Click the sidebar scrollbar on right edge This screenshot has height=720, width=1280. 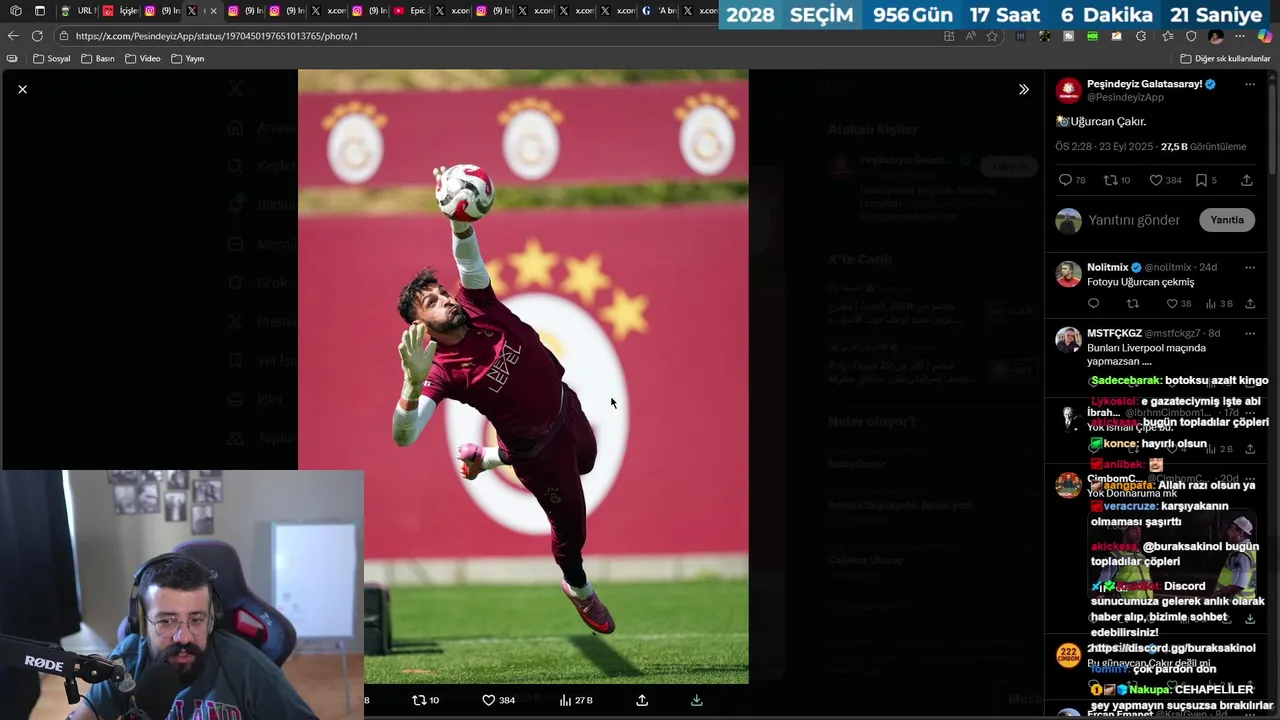1274,130
